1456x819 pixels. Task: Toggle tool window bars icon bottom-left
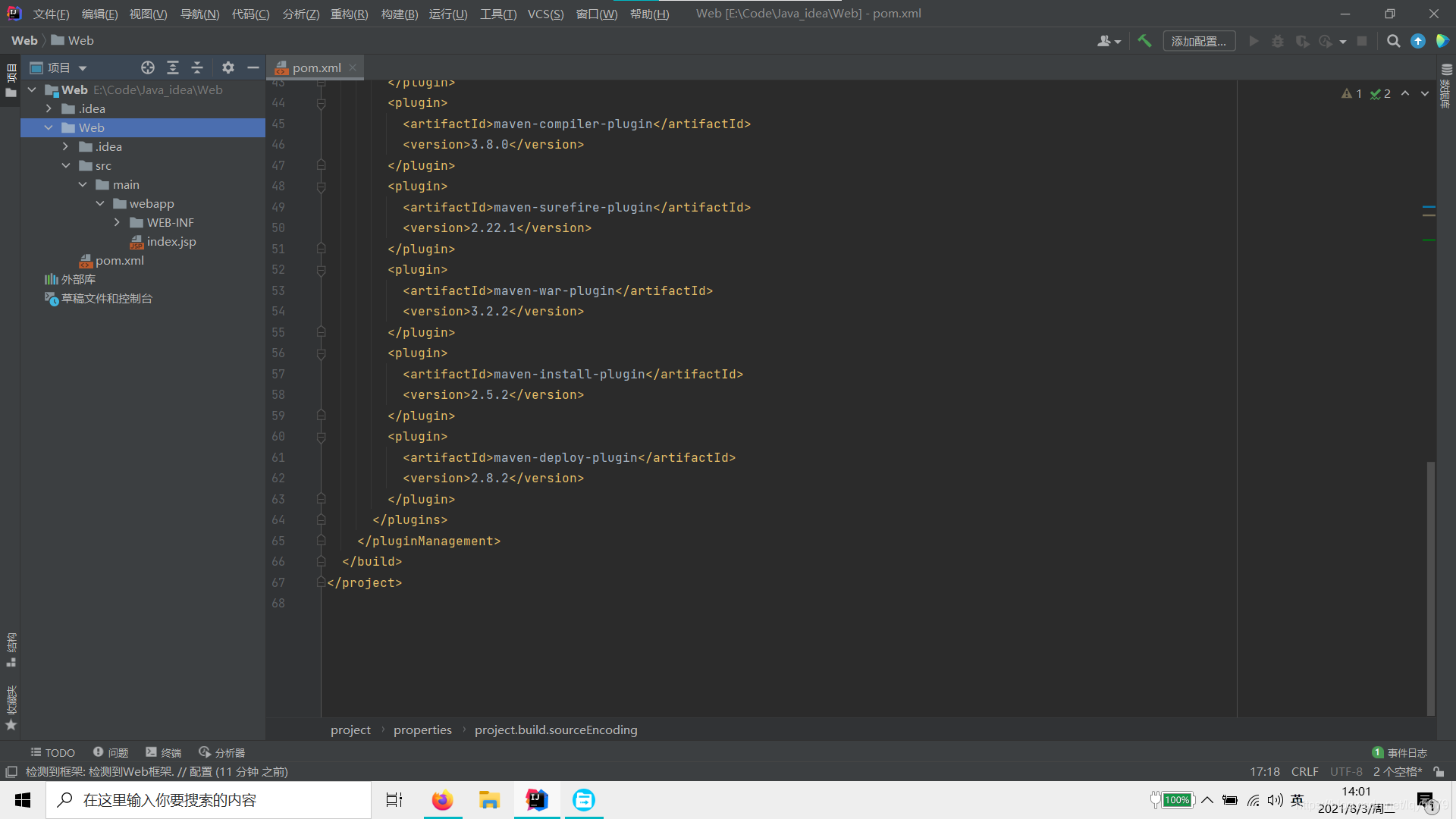click(11, 771)
